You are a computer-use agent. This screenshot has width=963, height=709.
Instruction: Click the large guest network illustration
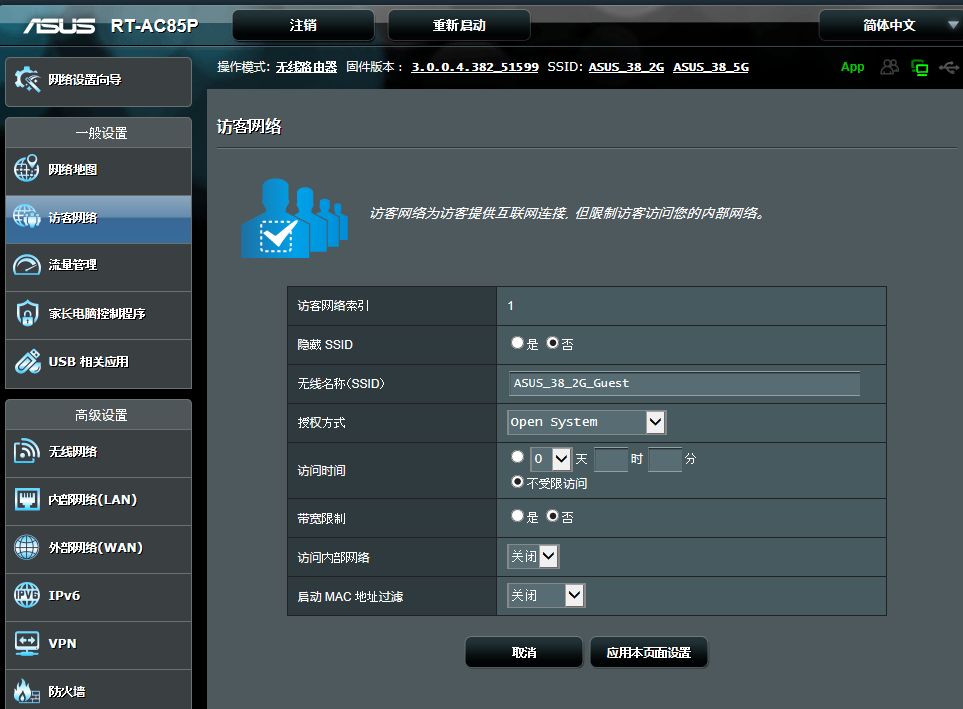(295, 218)
